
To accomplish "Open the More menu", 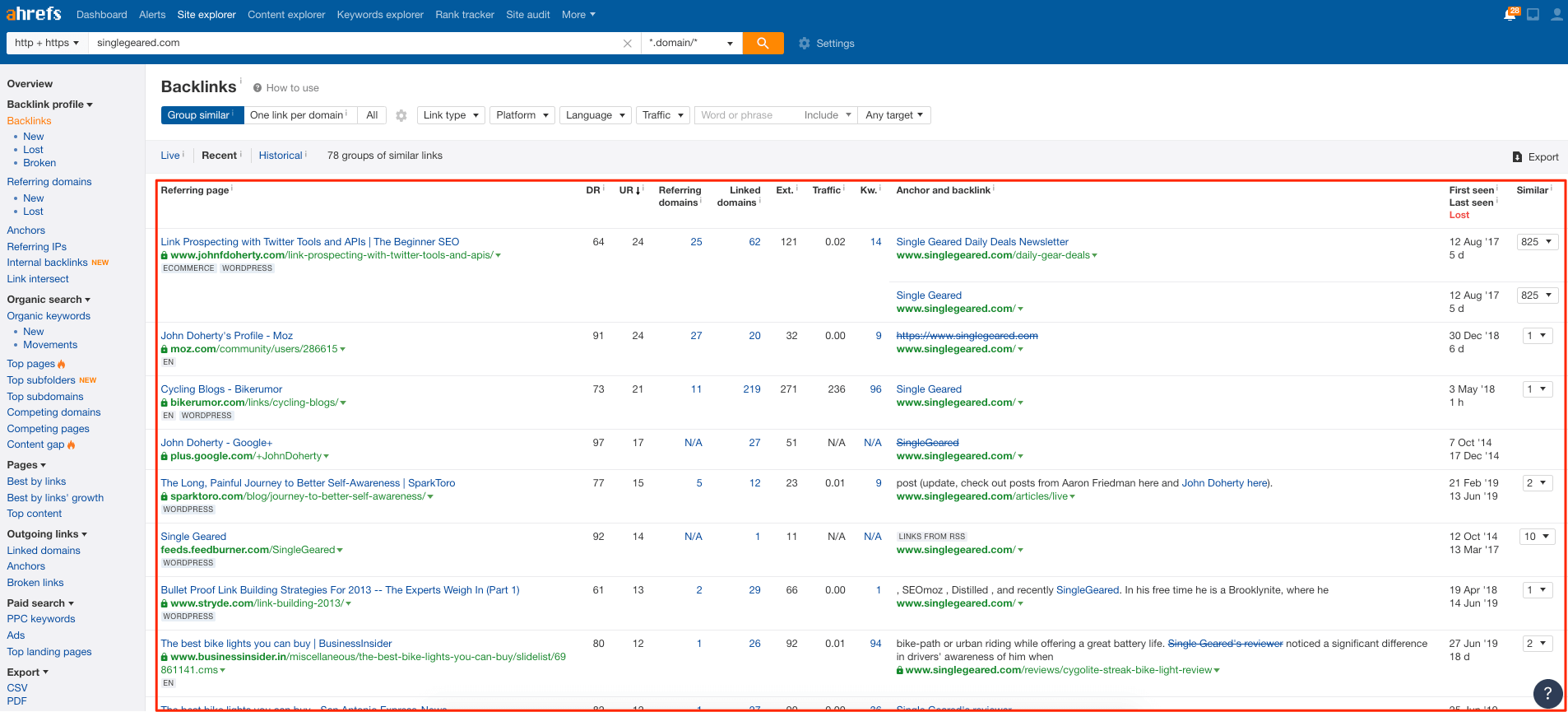I will [x=578, y=15].
